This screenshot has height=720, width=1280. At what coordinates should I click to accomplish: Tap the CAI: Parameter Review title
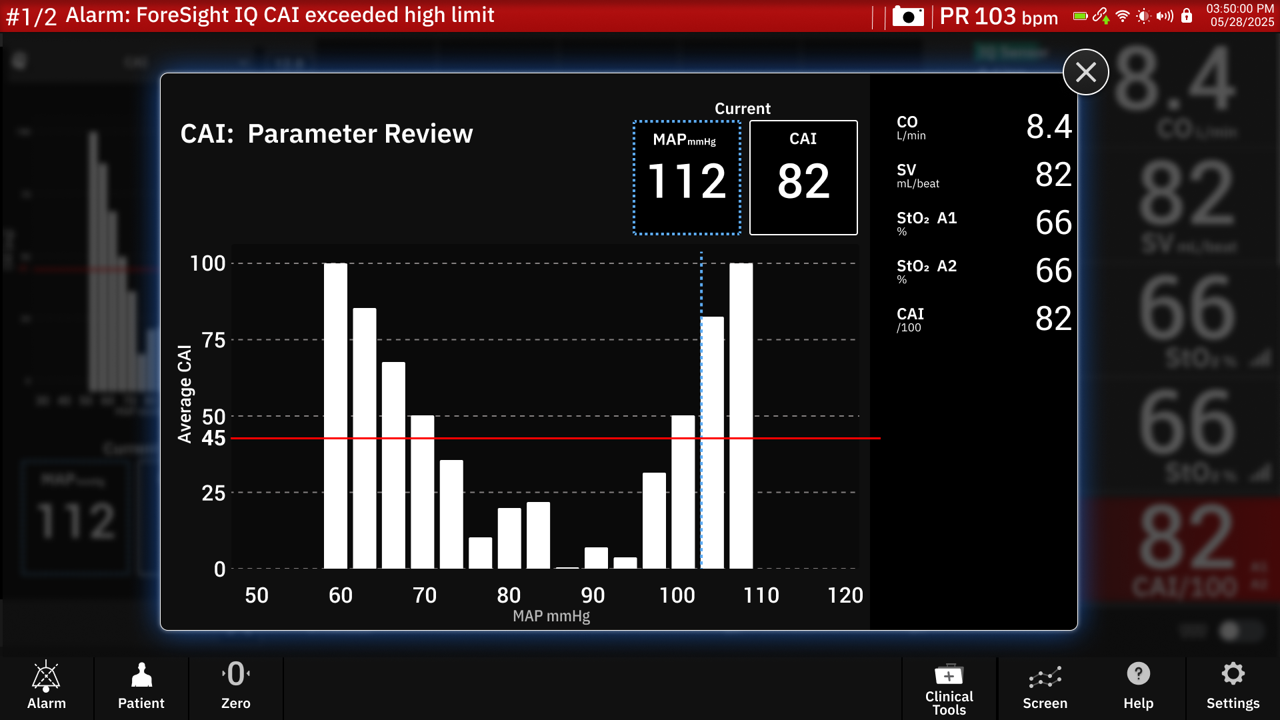click(x=326, y=134)
